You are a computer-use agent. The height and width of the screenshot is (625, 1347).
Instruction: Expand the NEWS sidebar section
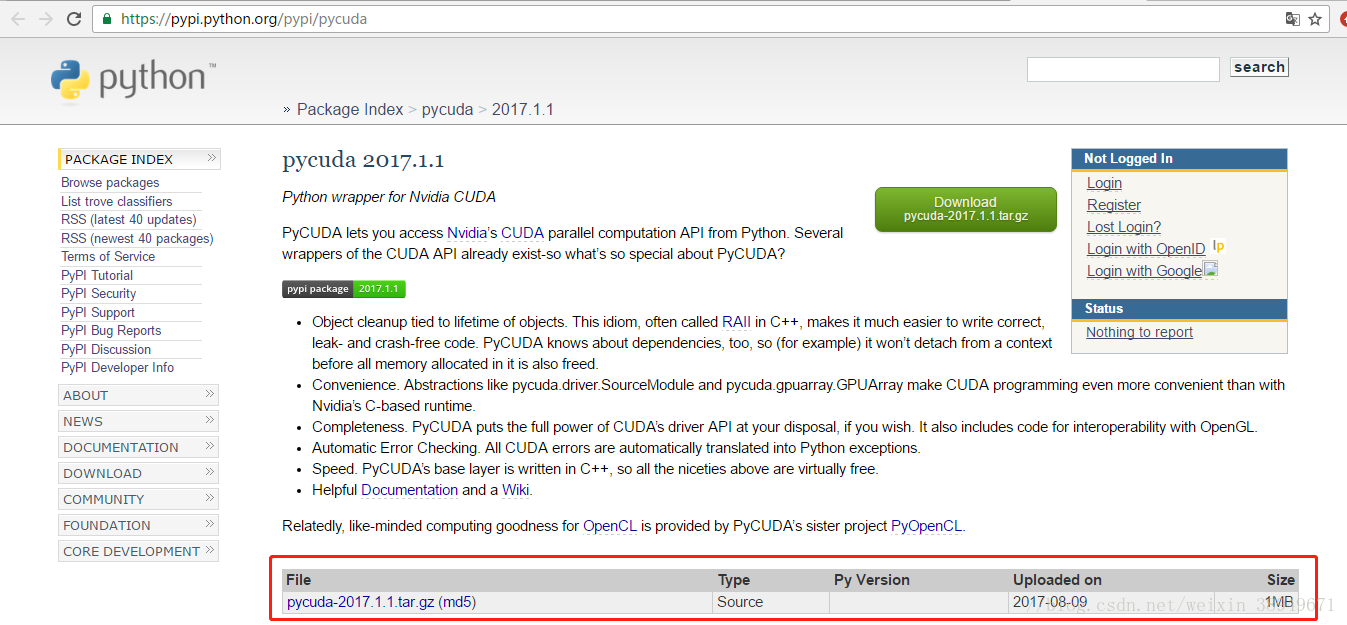click(x=139, y=421)
